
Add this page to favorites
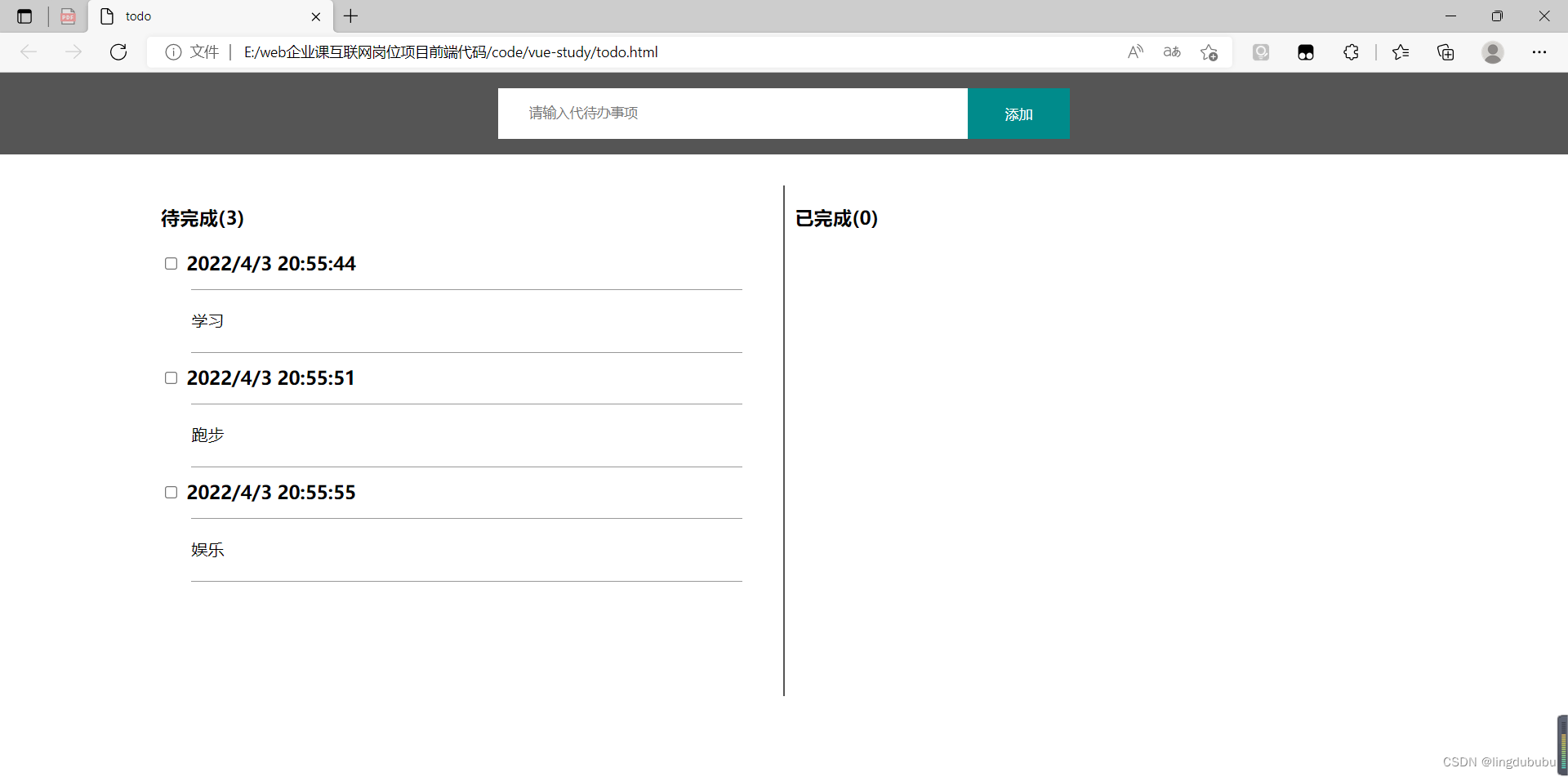click(1209, 52)
